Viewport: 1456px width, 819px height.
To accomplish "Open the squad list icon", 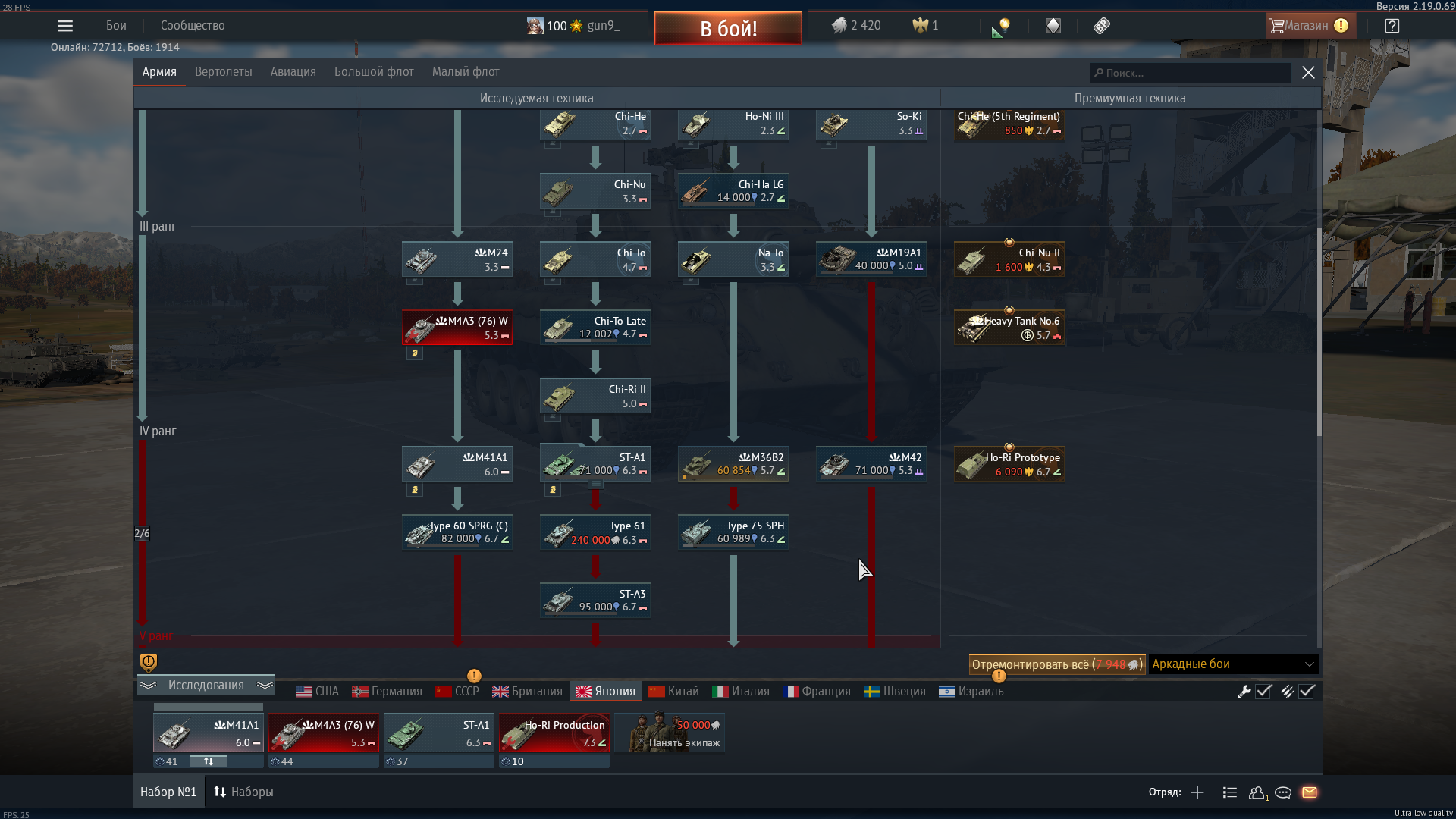I will coord(1230,792).
